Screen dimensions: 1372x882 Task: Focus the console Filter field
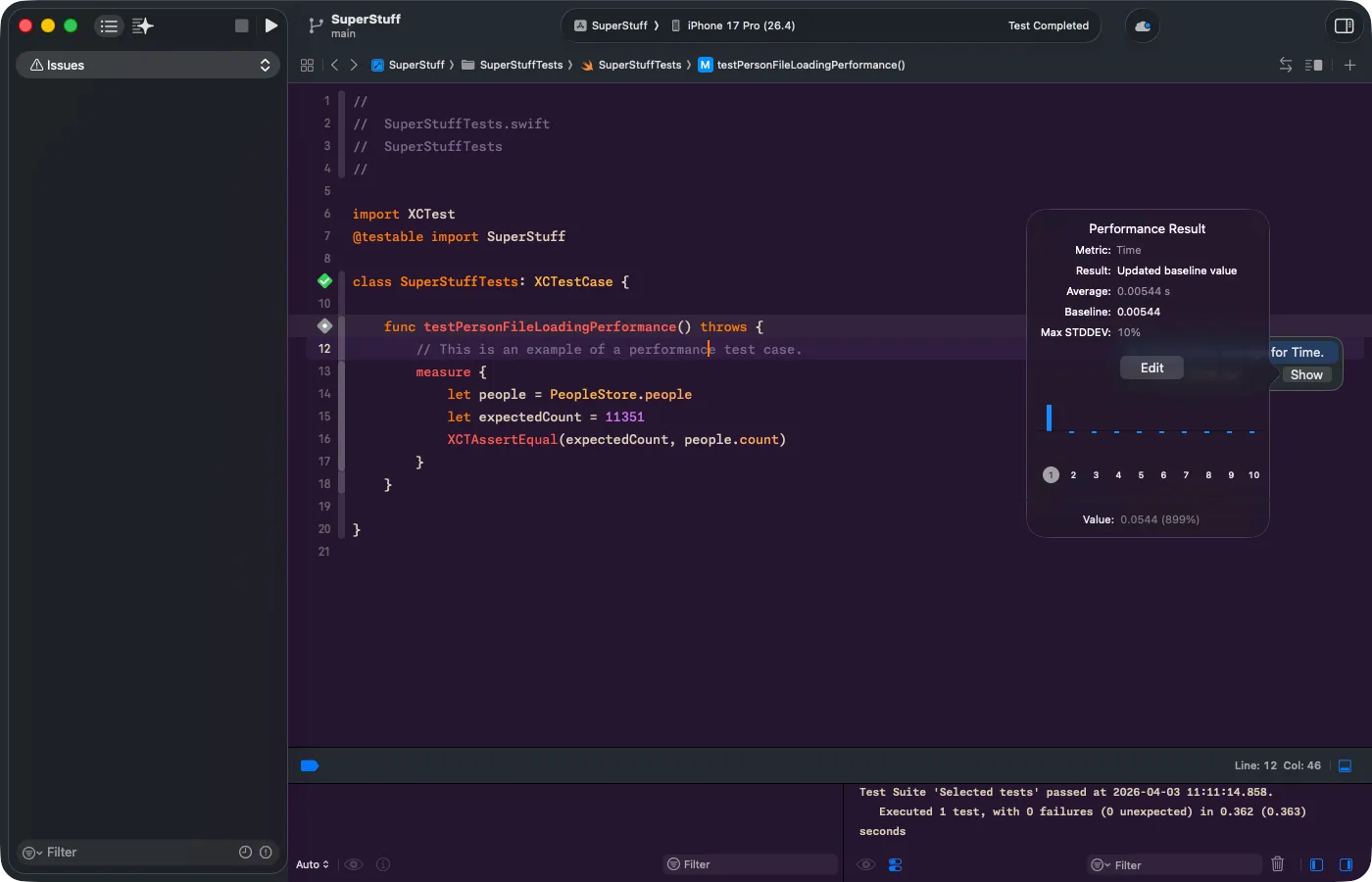[1176, 864]
